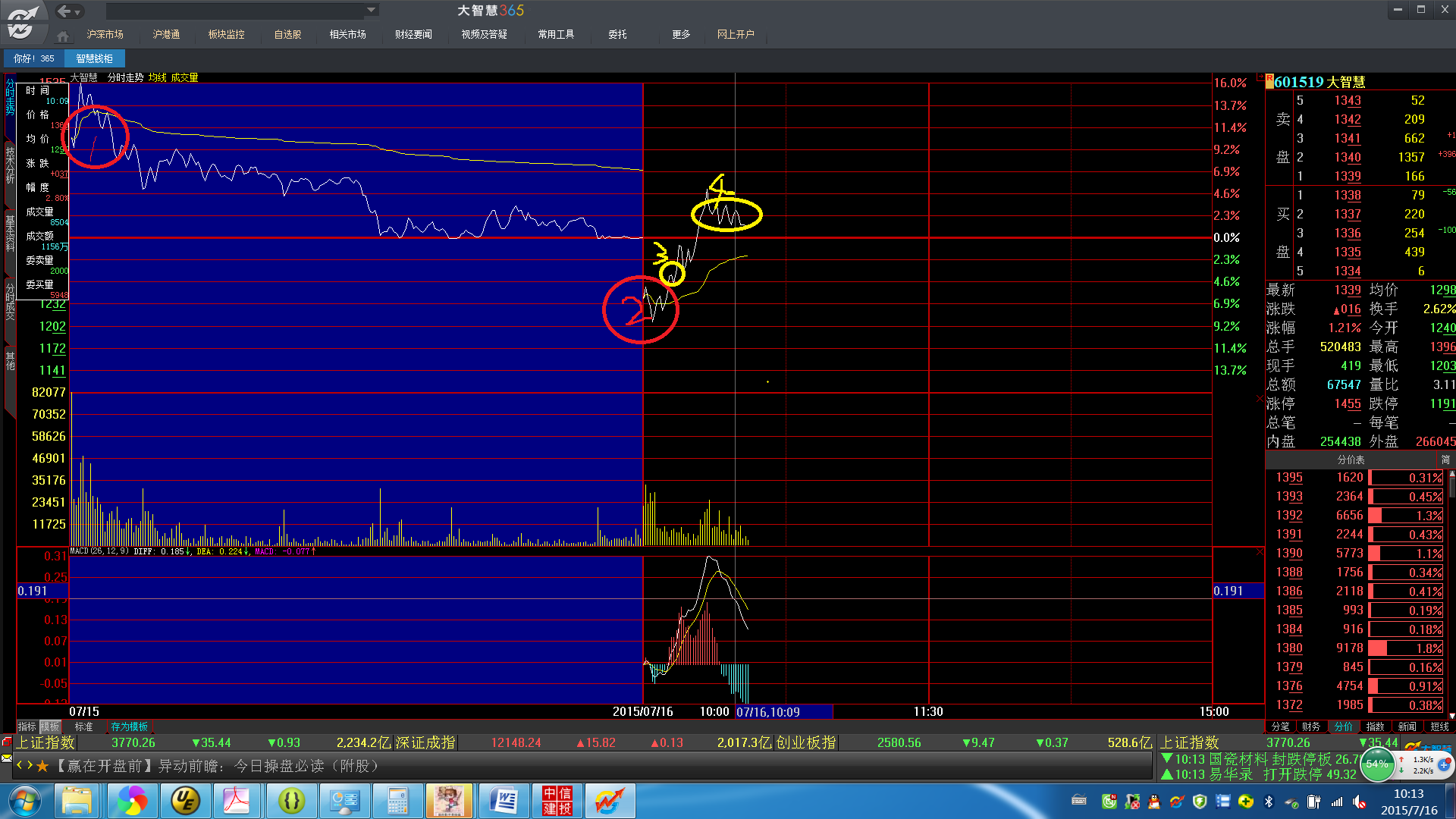Click the red window-stack icon beside 上证指数
Image resolution: width=1456 pixels, height=819 pixels.
pyautogui.click(x=7, y=742)
